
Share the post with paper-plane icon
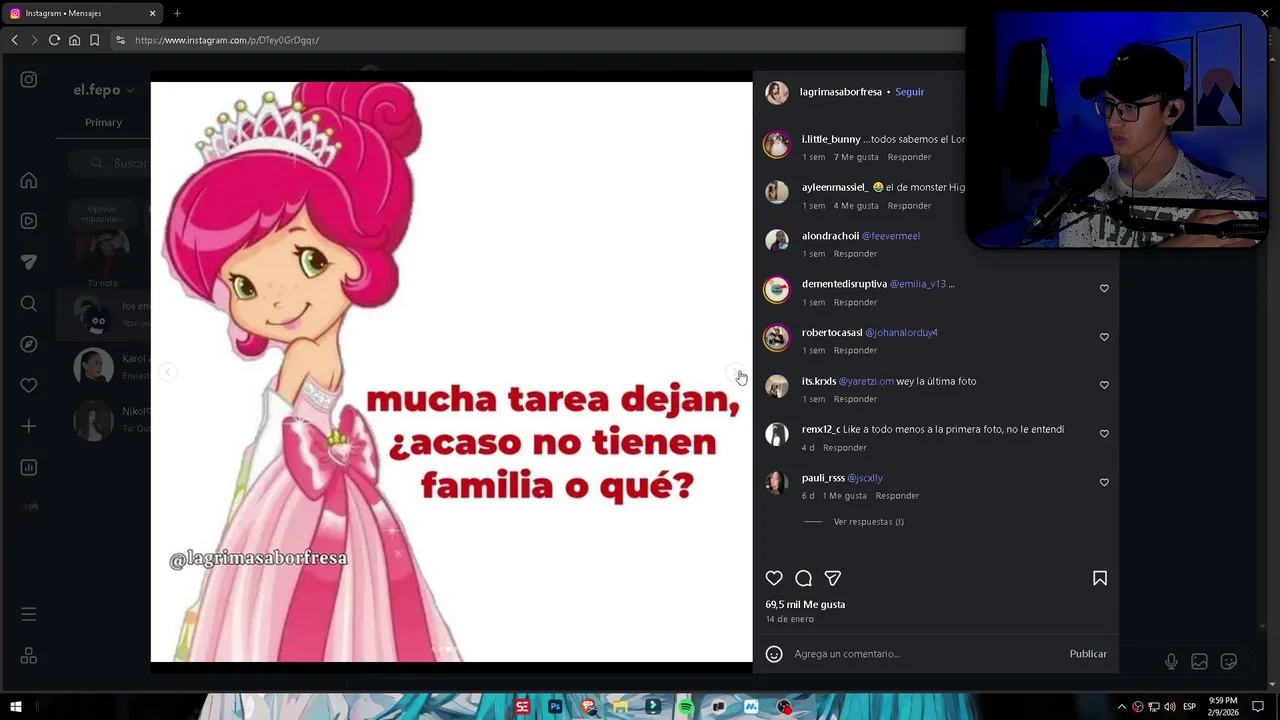click(832, 578)
